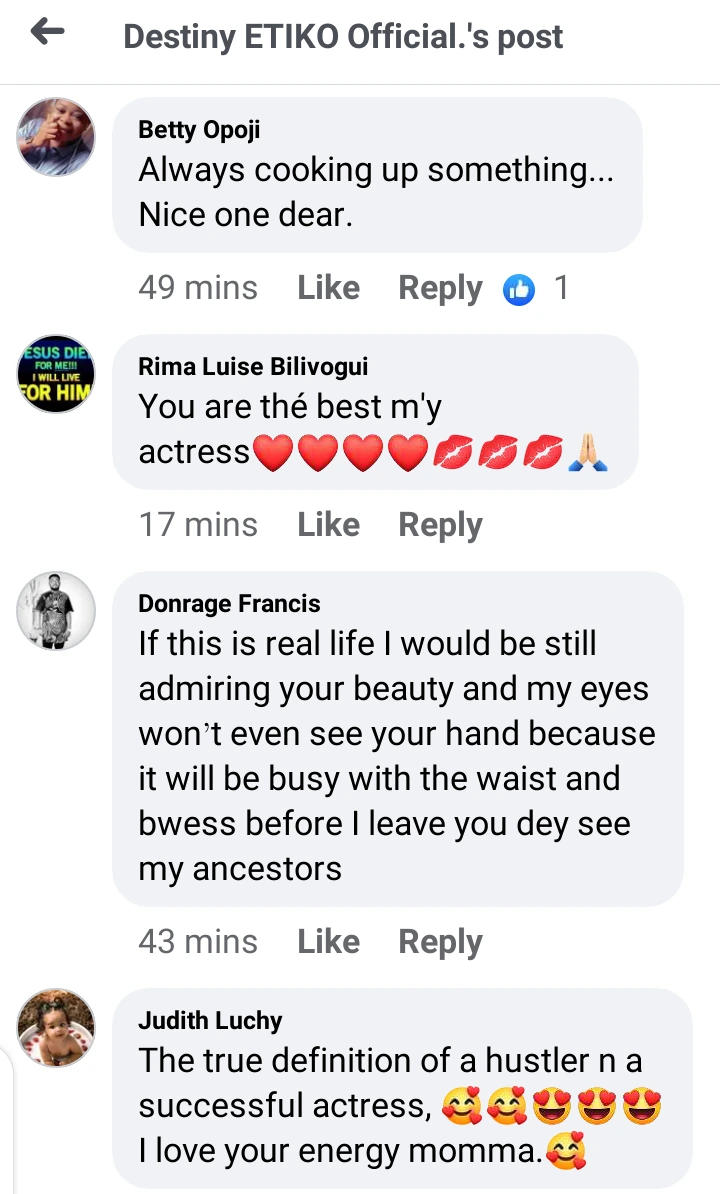
Task: Reply to Rima Luise Bilivogui's comment
Action: (x=440, y=525)
